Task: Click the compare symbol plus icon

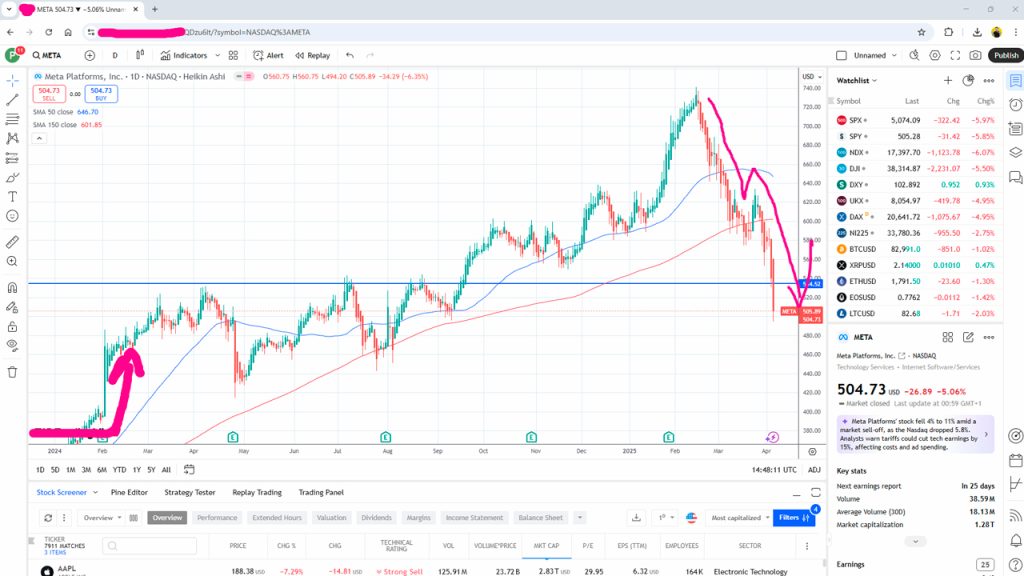Action: coord(89,56)
